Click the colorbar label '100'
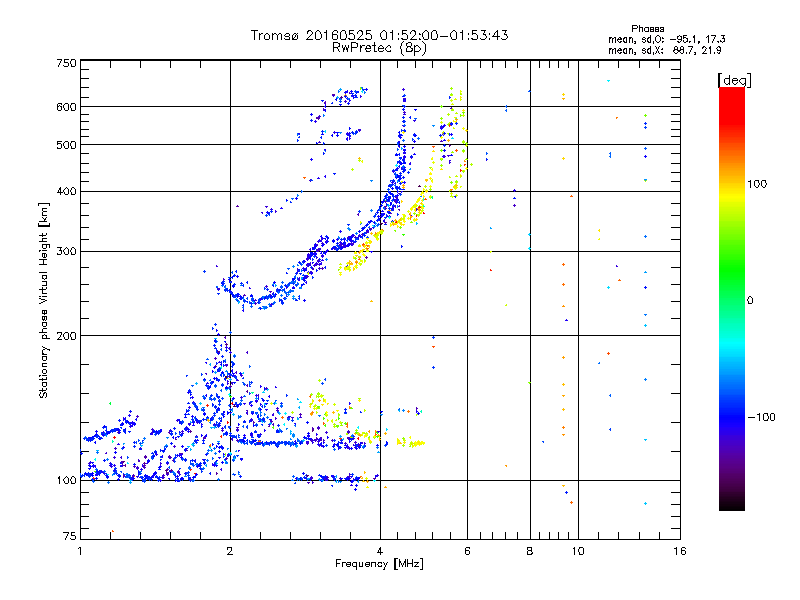Viewport: 800px width, 600px height. pos(757,184)
